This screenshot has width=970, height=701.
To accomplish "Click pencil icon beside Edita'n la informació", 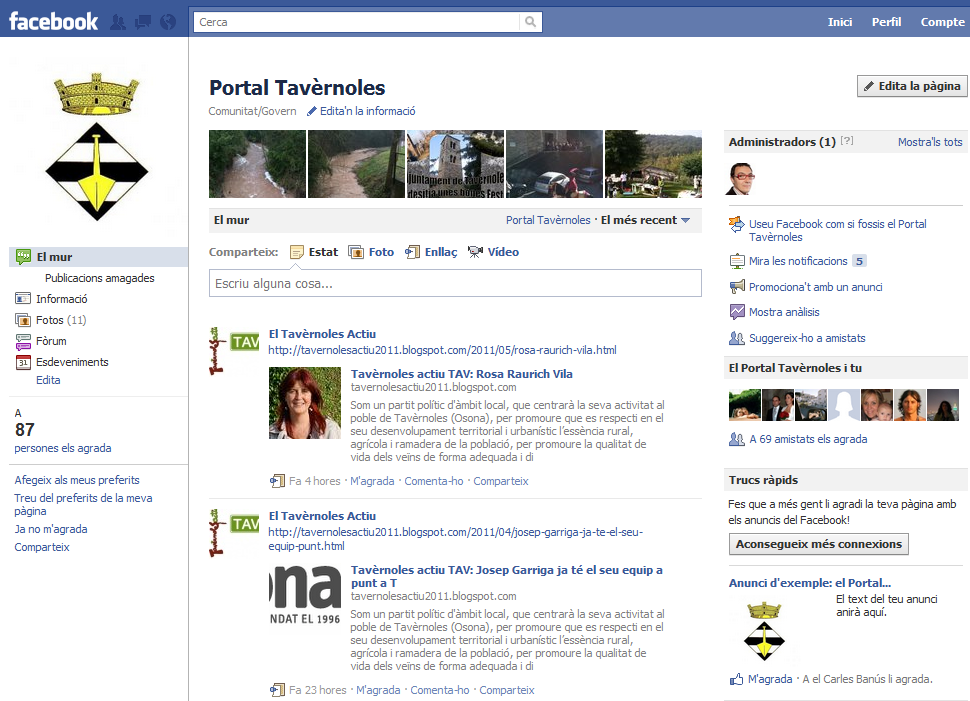I will point(312,111).
